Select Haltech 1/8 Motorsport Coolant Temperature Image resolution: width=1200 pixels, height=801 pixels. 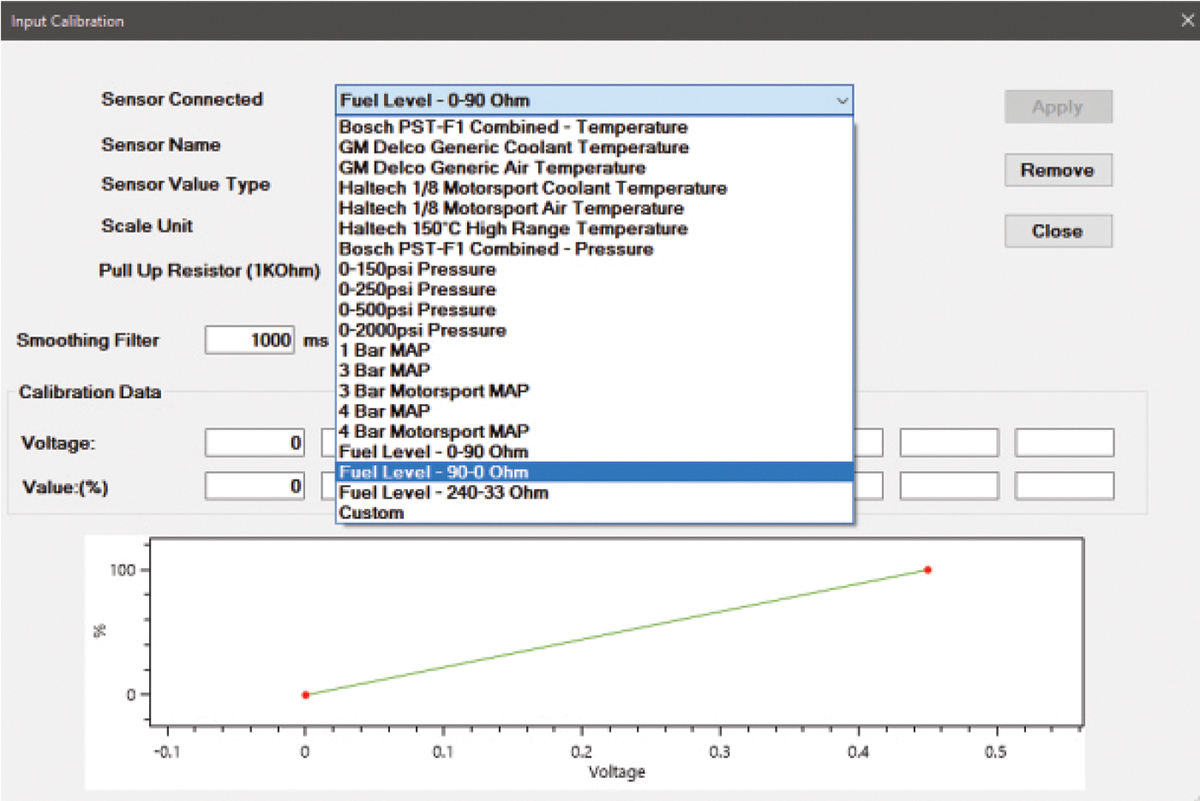(594, 188)
